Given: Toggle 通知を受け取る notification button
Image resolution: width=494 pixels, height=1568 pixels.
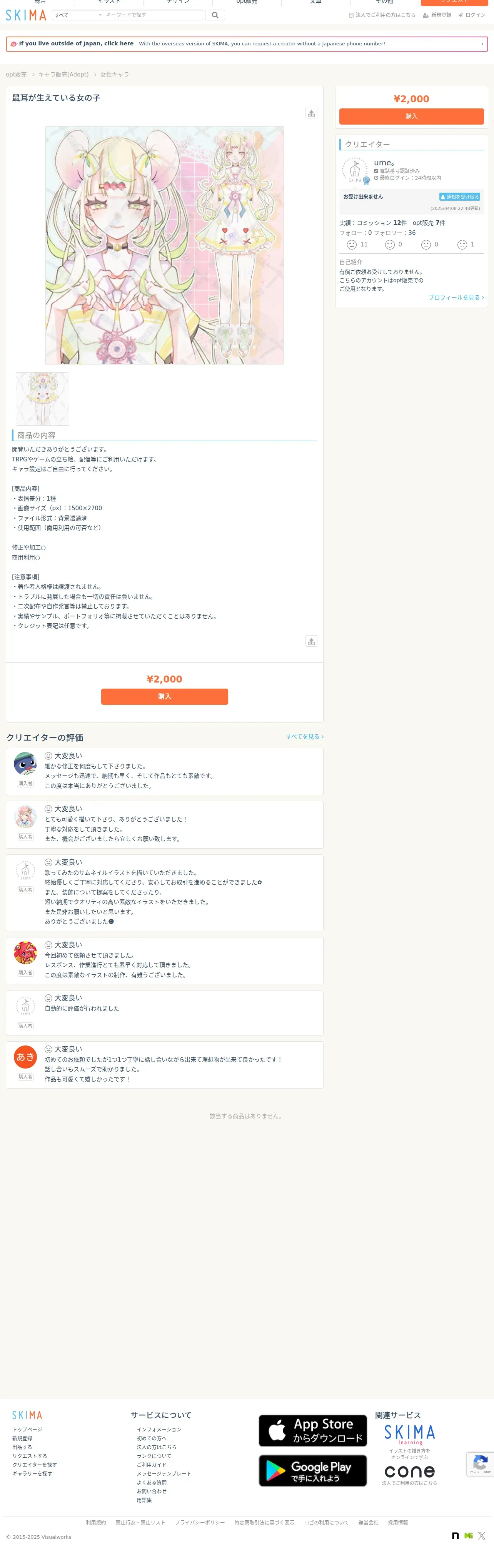Looking at the screenshot, I should coord(460,196).
